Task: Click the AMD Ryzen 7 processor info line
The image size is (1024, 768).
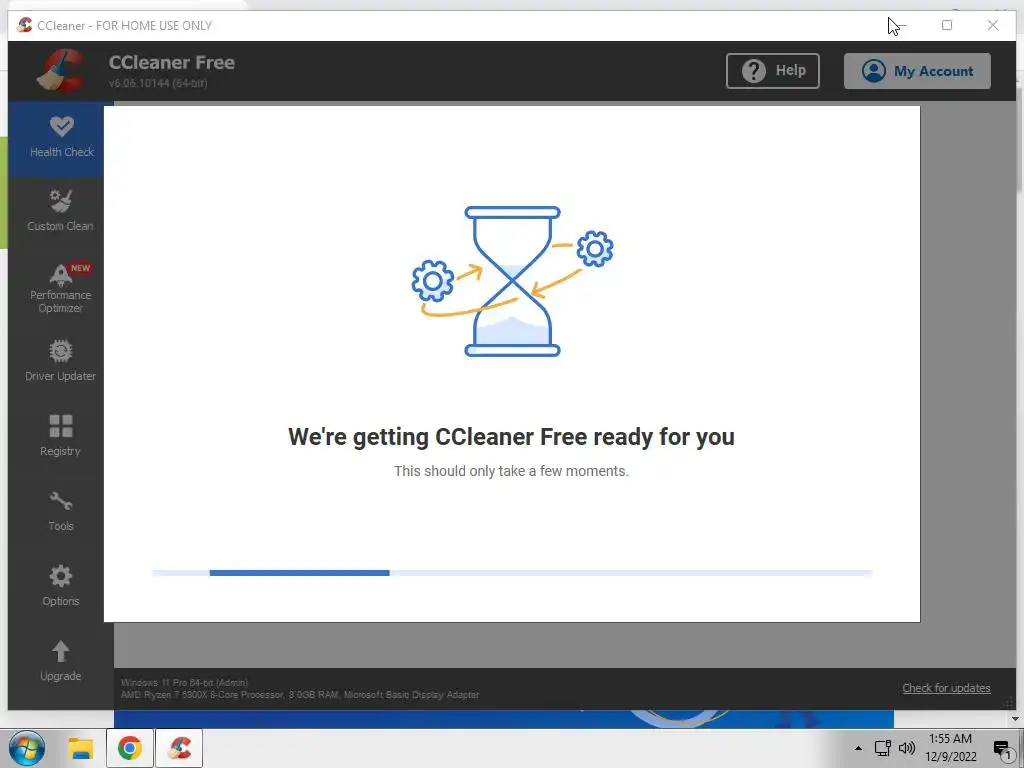Action: [x=300, y=695]
